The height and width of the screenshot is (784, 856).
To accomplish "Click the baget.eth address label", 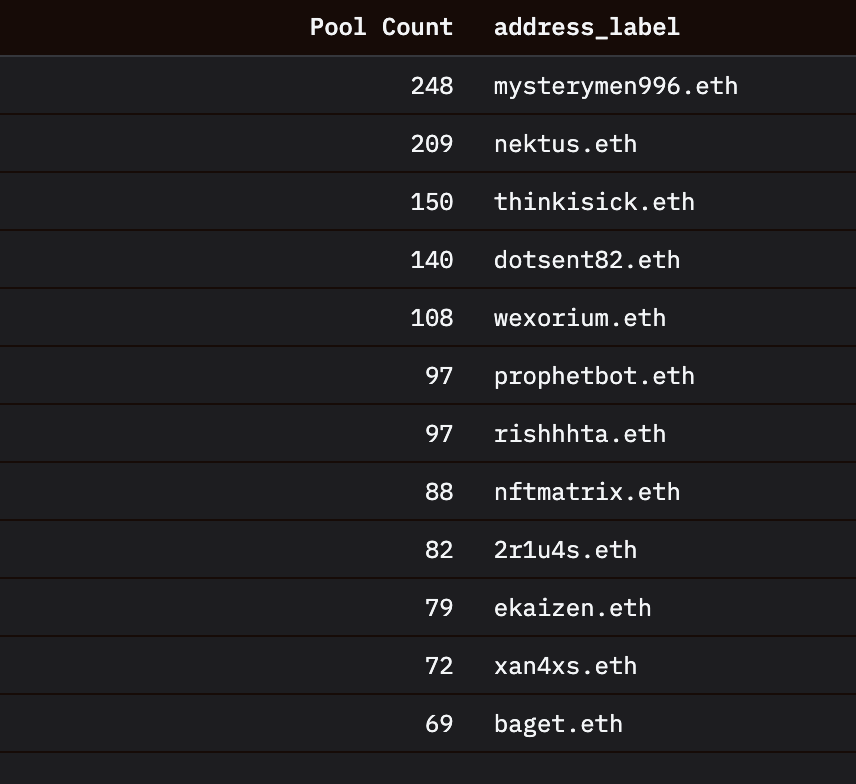I will click(x=558, y=724).
